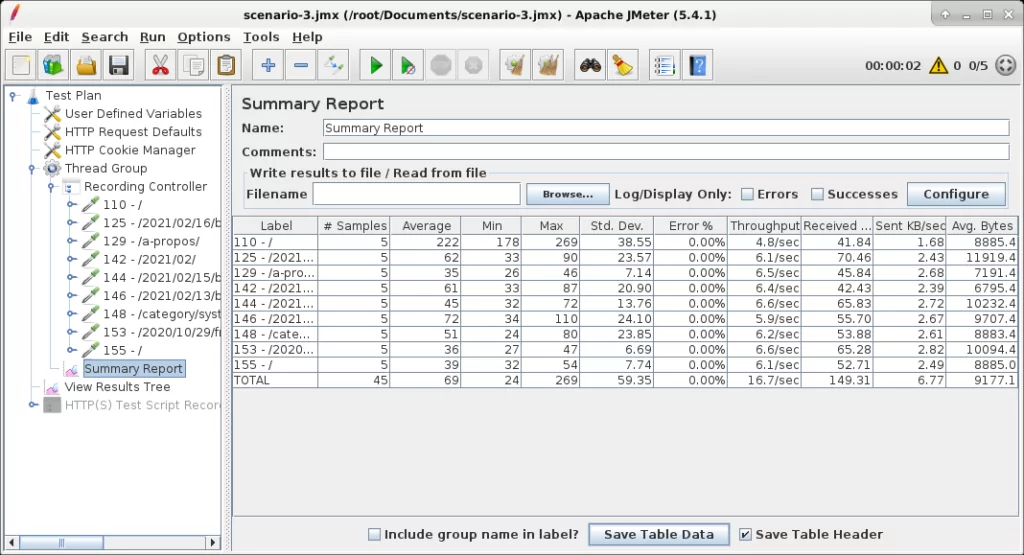Open the Search menu
The width and height of the screenshot is (1024, 555).
[x=104, y=37]
